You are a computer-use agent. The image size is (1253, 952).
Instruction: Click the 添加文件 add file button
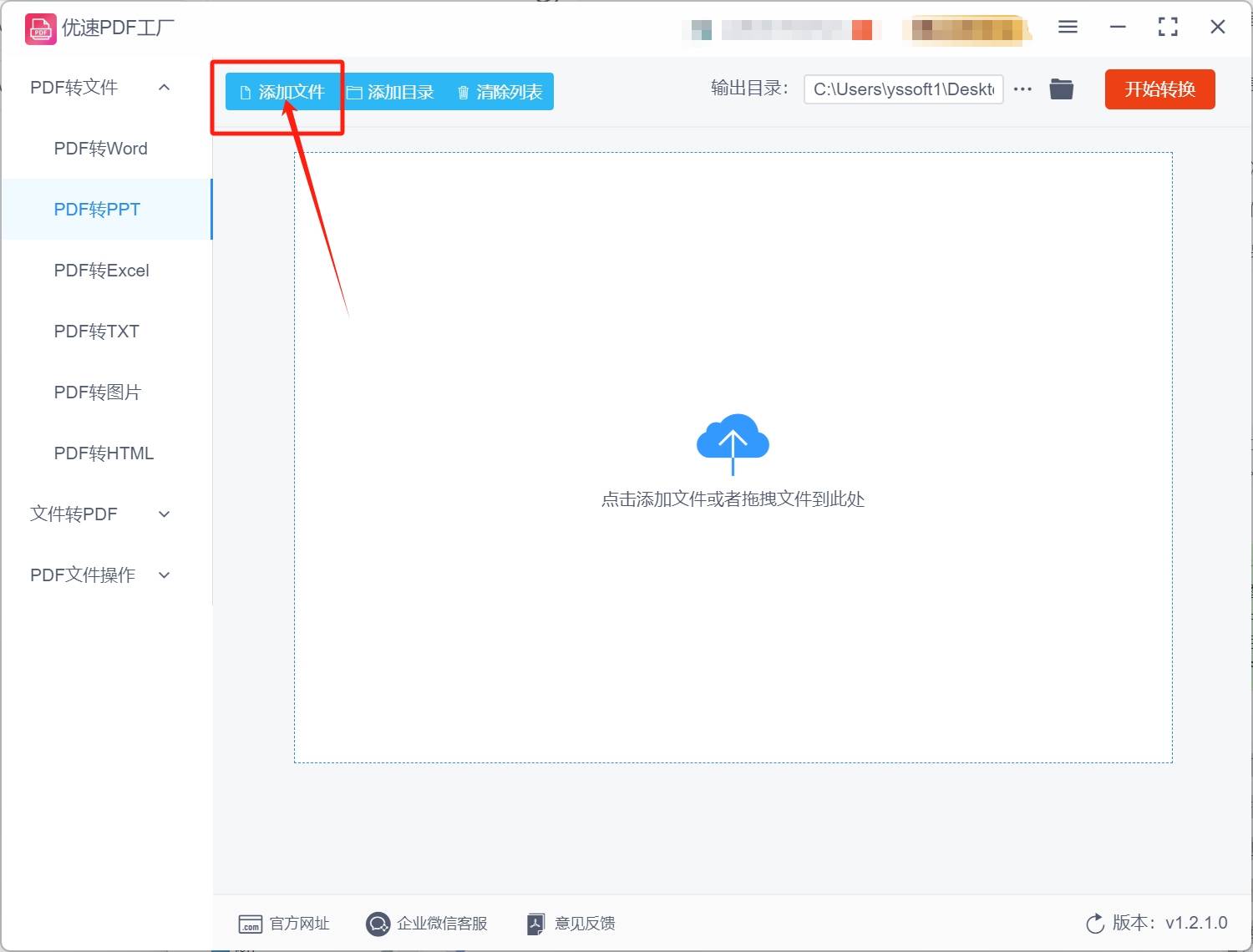(282, 92)
